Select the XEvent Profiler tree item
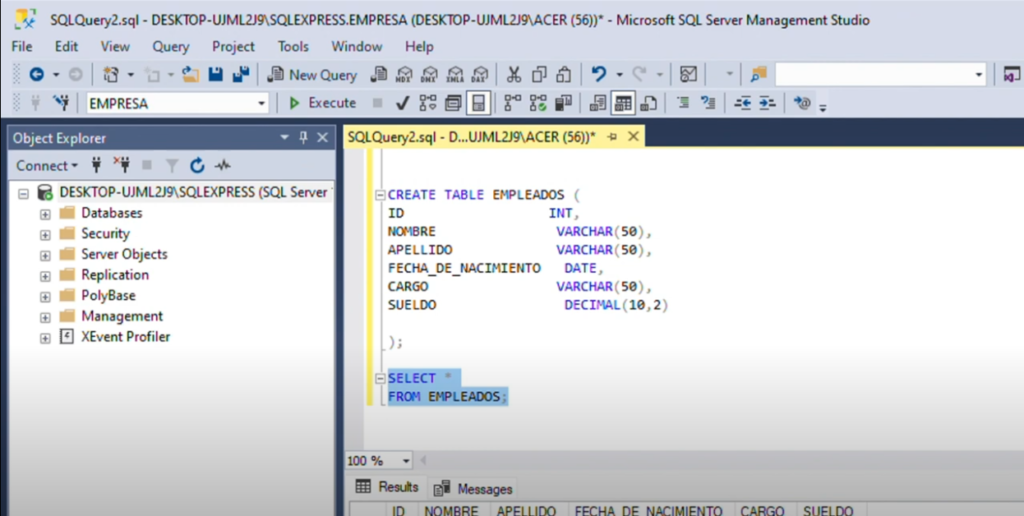The image size is (1024, 516). click(125, 337)
